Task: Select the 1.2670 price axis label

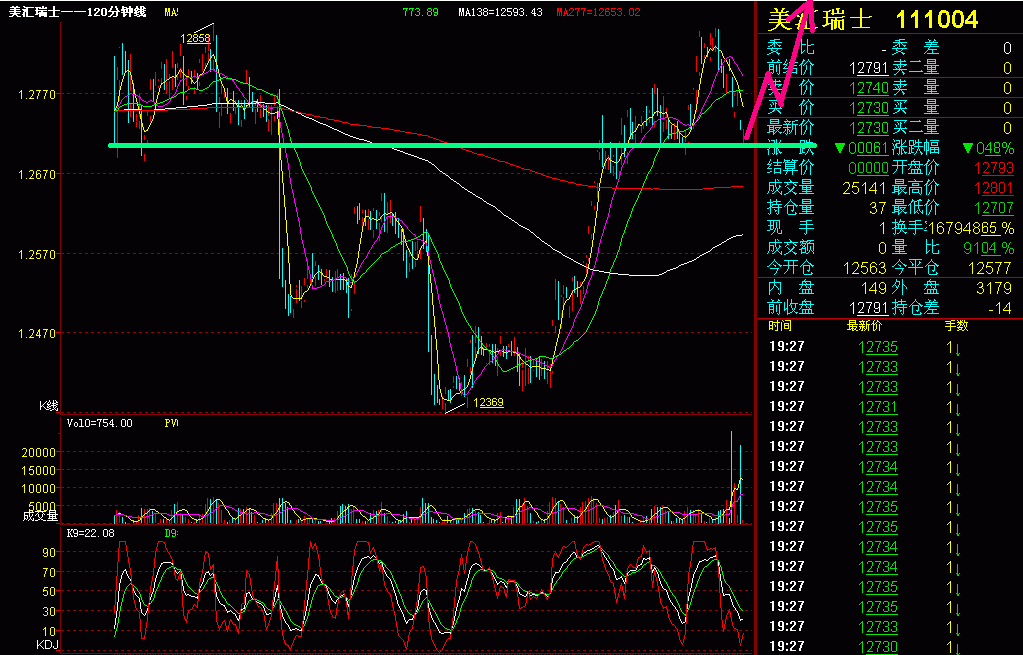Action: (37, 174)
